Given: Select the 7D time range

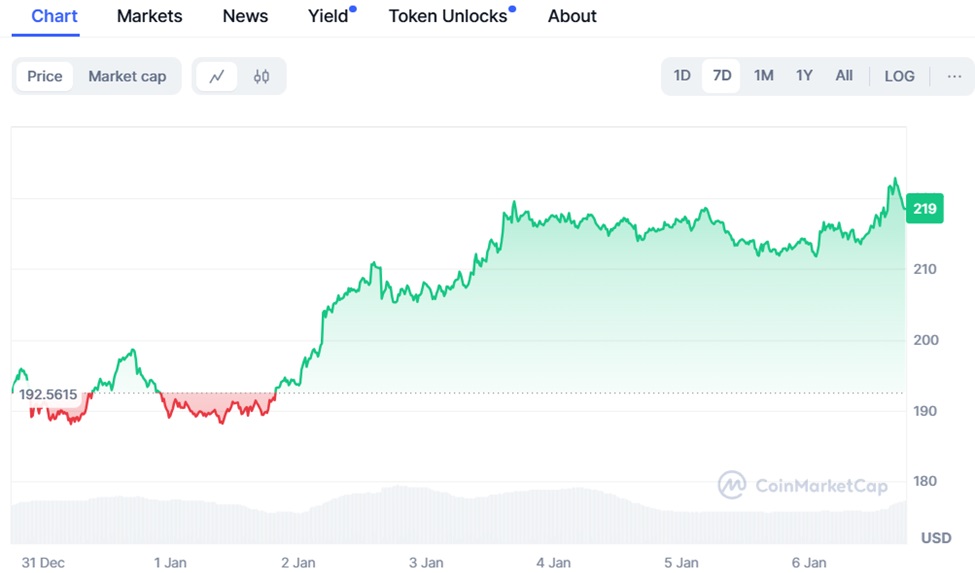Looking at the screenshot, I should (722, 76).
